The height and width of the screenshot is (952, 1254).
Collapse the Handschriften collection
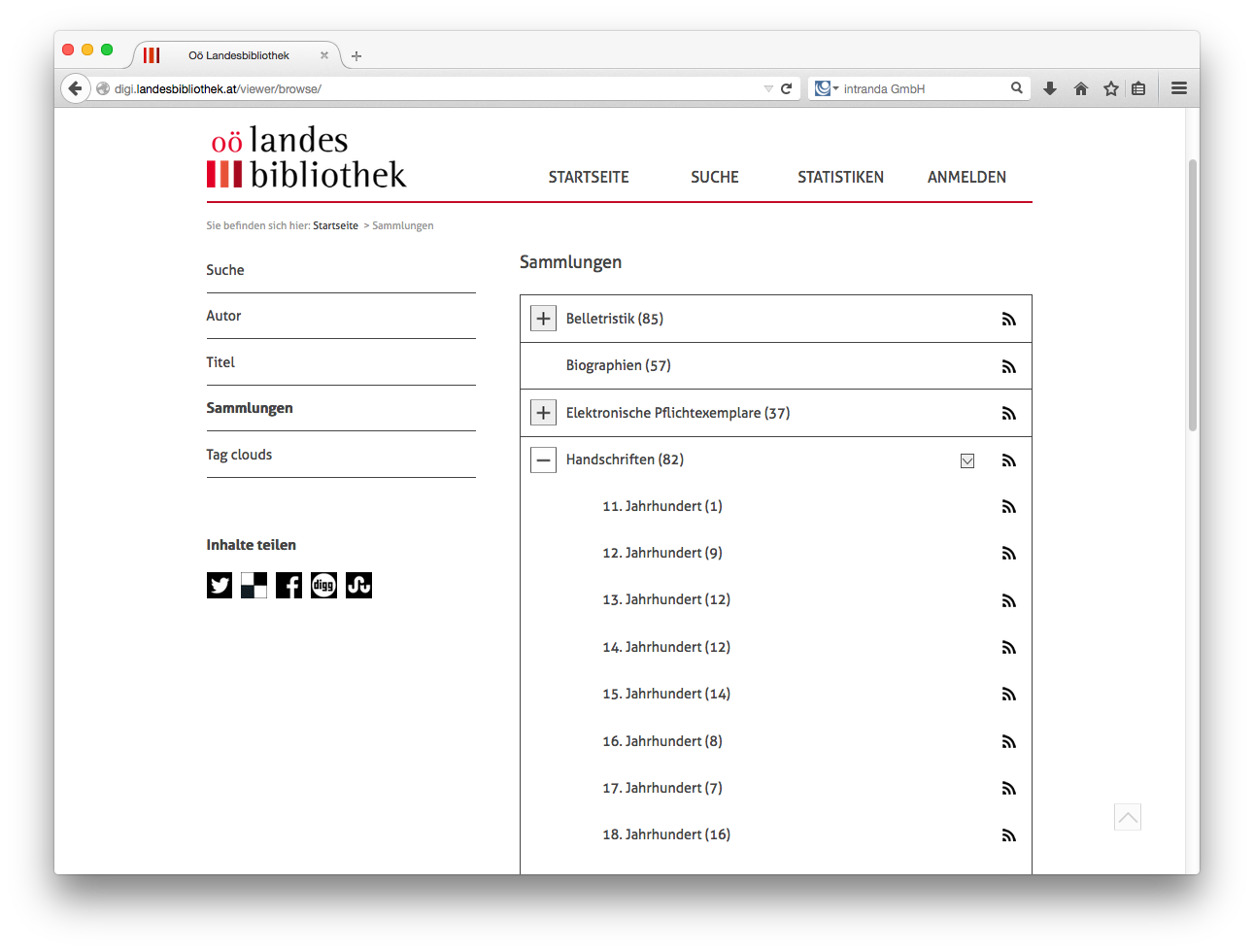(543, 459)
